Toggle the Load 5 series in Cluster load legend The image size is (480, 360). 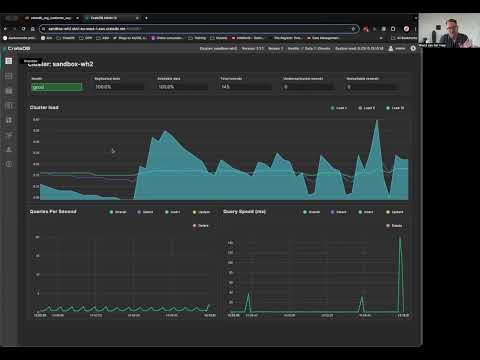tap(366, 108)
